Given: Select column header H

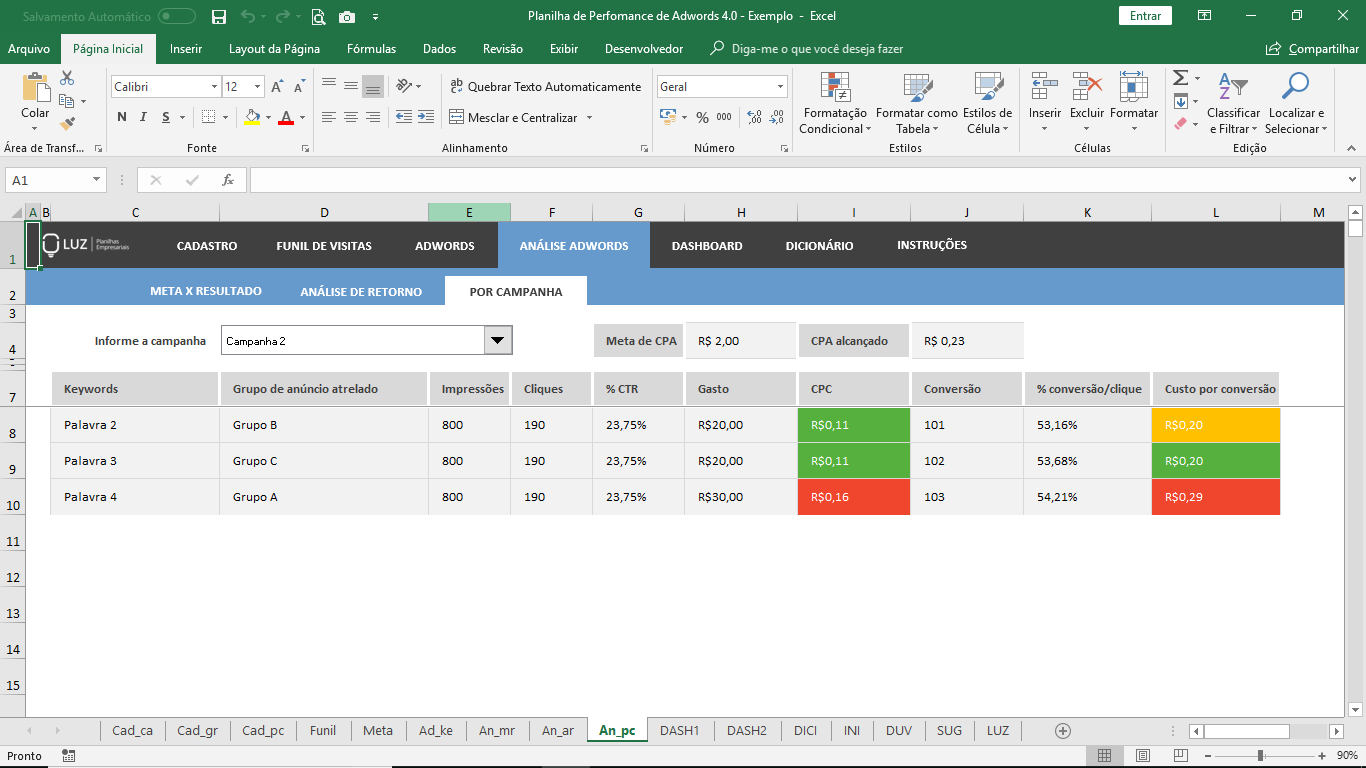Looking at the screenshot, I should [741, 212].
